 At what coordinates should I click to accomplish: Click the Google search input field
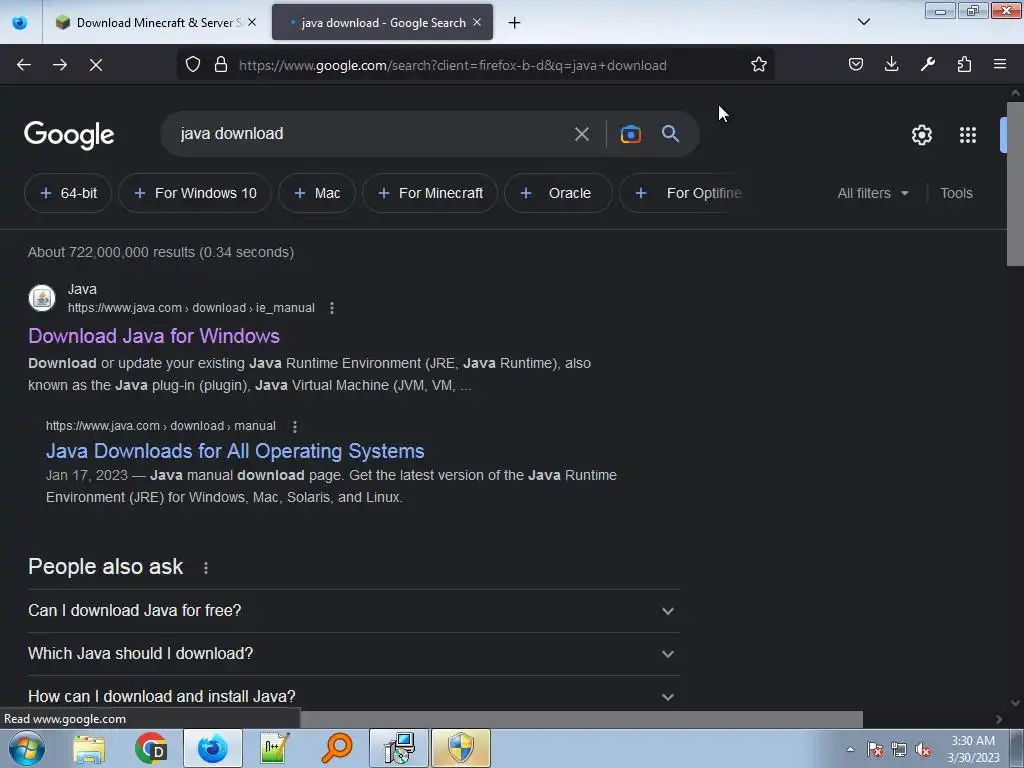[372, 134]
